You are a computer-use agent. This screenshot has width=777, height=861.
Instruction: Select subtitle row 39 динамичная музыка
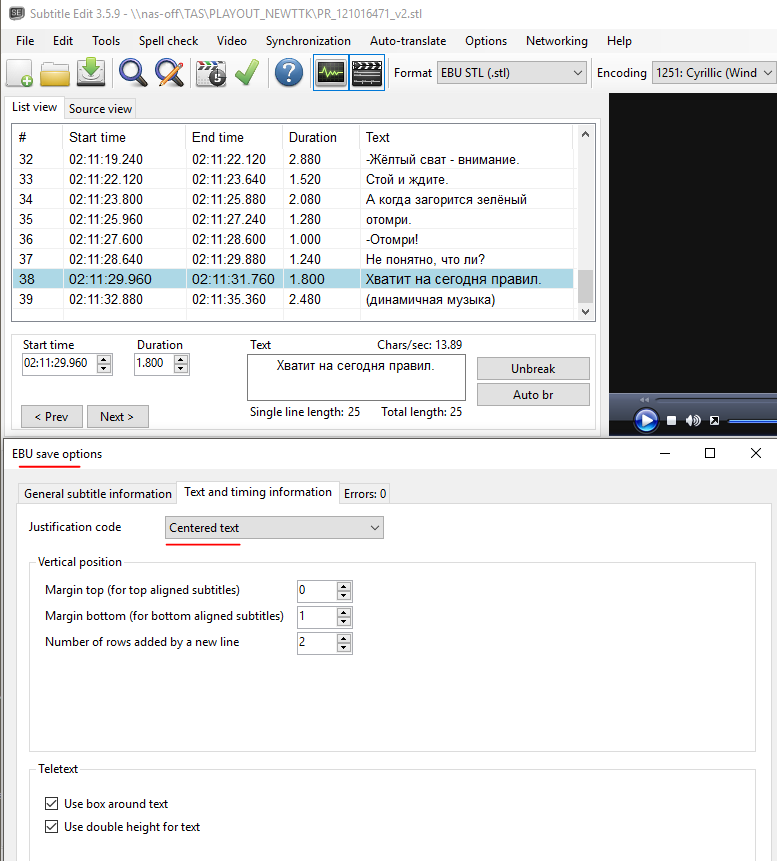[x=293, y=299]
